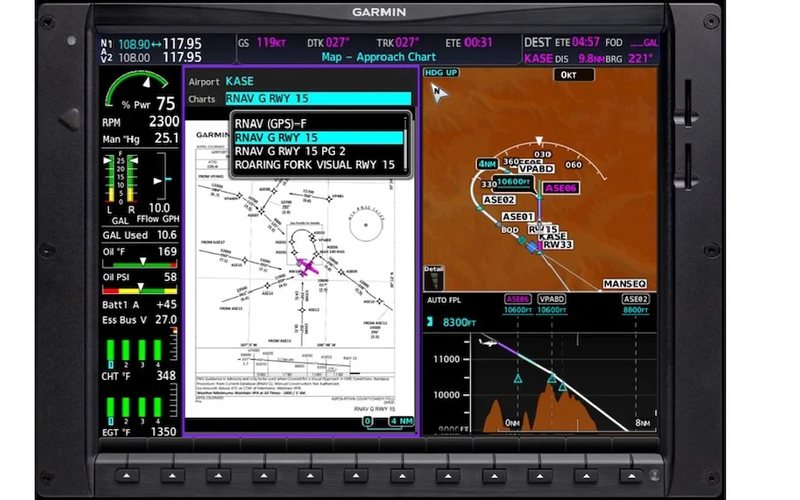Click the 0KT wind box on map

(x=573, y=75)
